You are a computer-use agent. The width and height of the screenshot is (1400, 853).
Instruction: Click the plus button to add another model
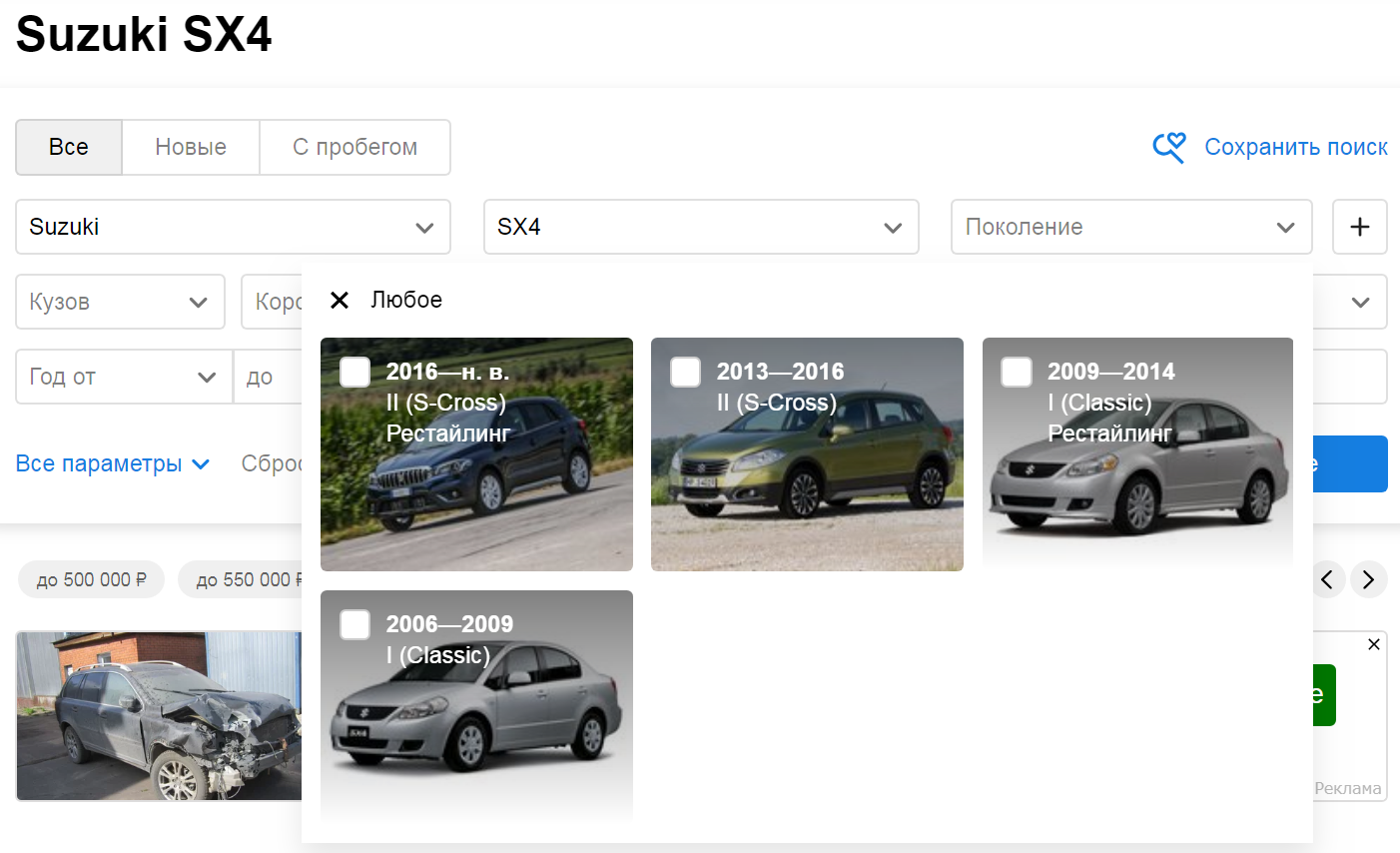[x=1359, y=227]
